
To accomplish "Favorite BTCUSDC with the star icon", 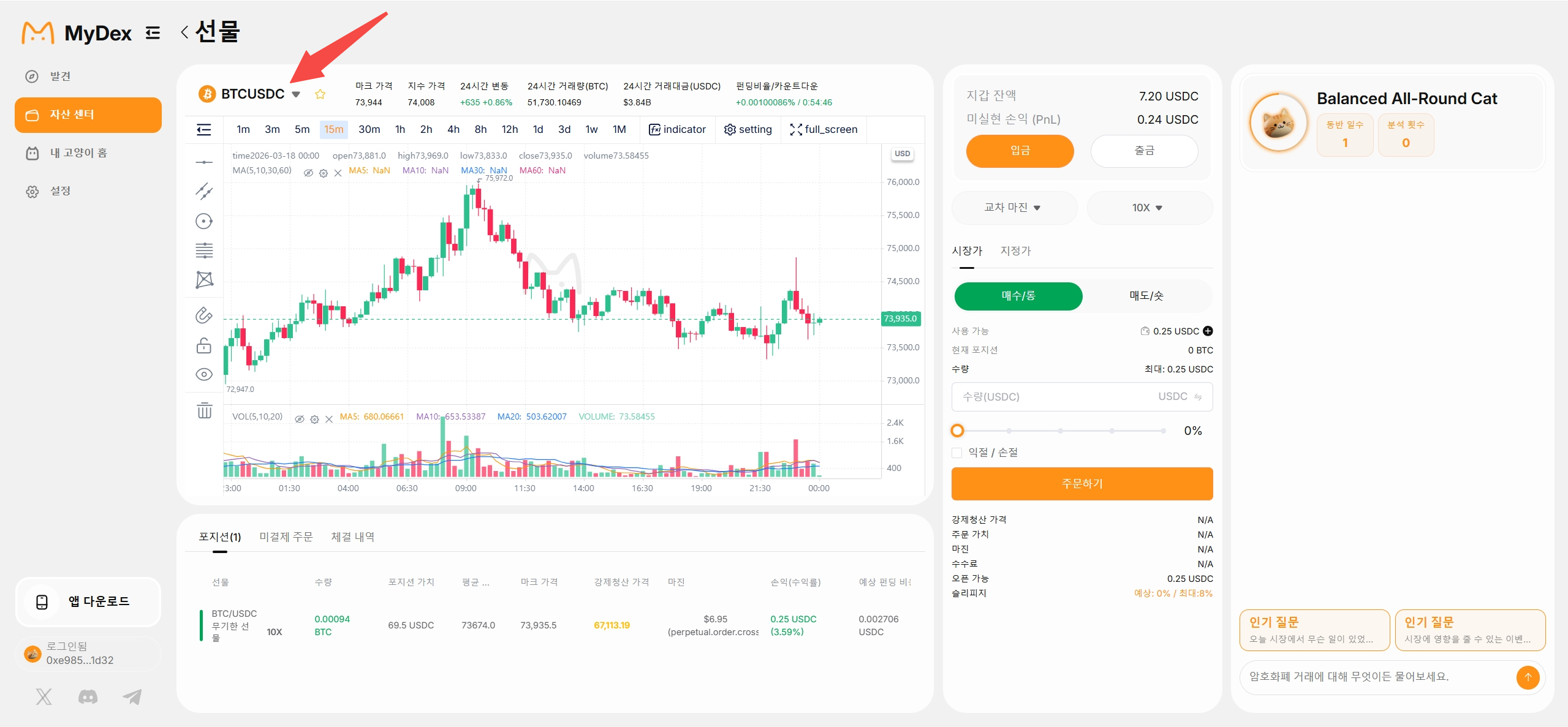I will tap(320, 94).
